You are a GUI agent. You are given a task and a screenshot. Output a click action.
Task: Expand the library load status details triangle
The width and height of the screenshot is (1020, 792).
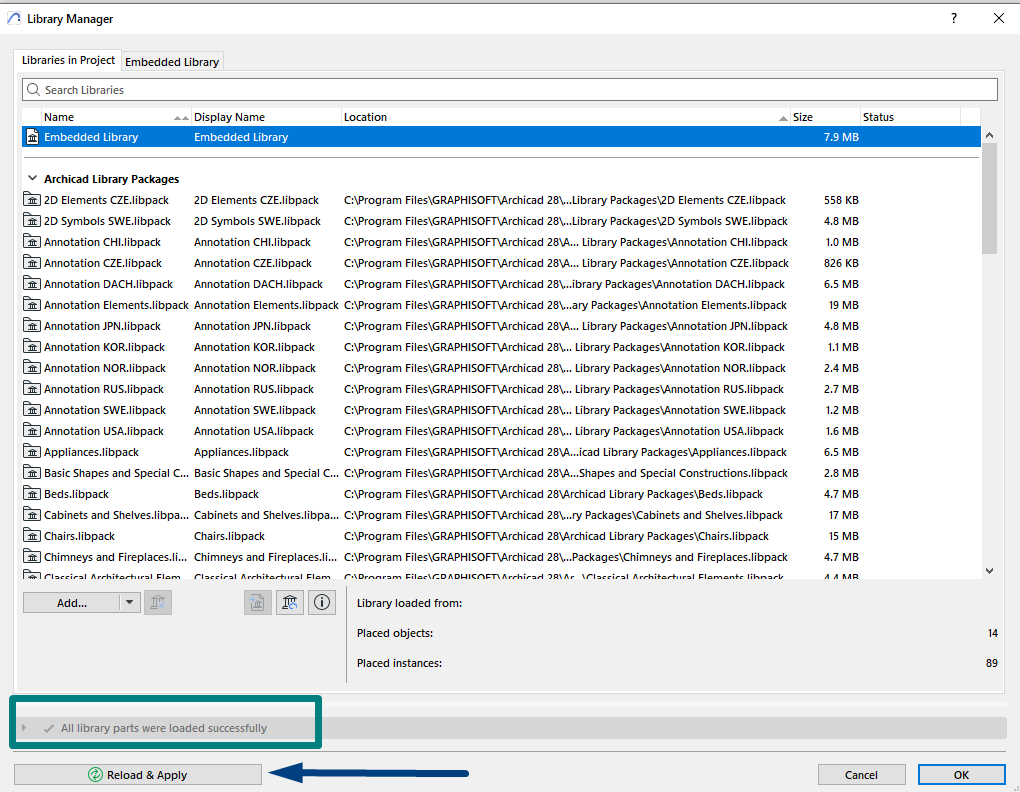point(24,728)
